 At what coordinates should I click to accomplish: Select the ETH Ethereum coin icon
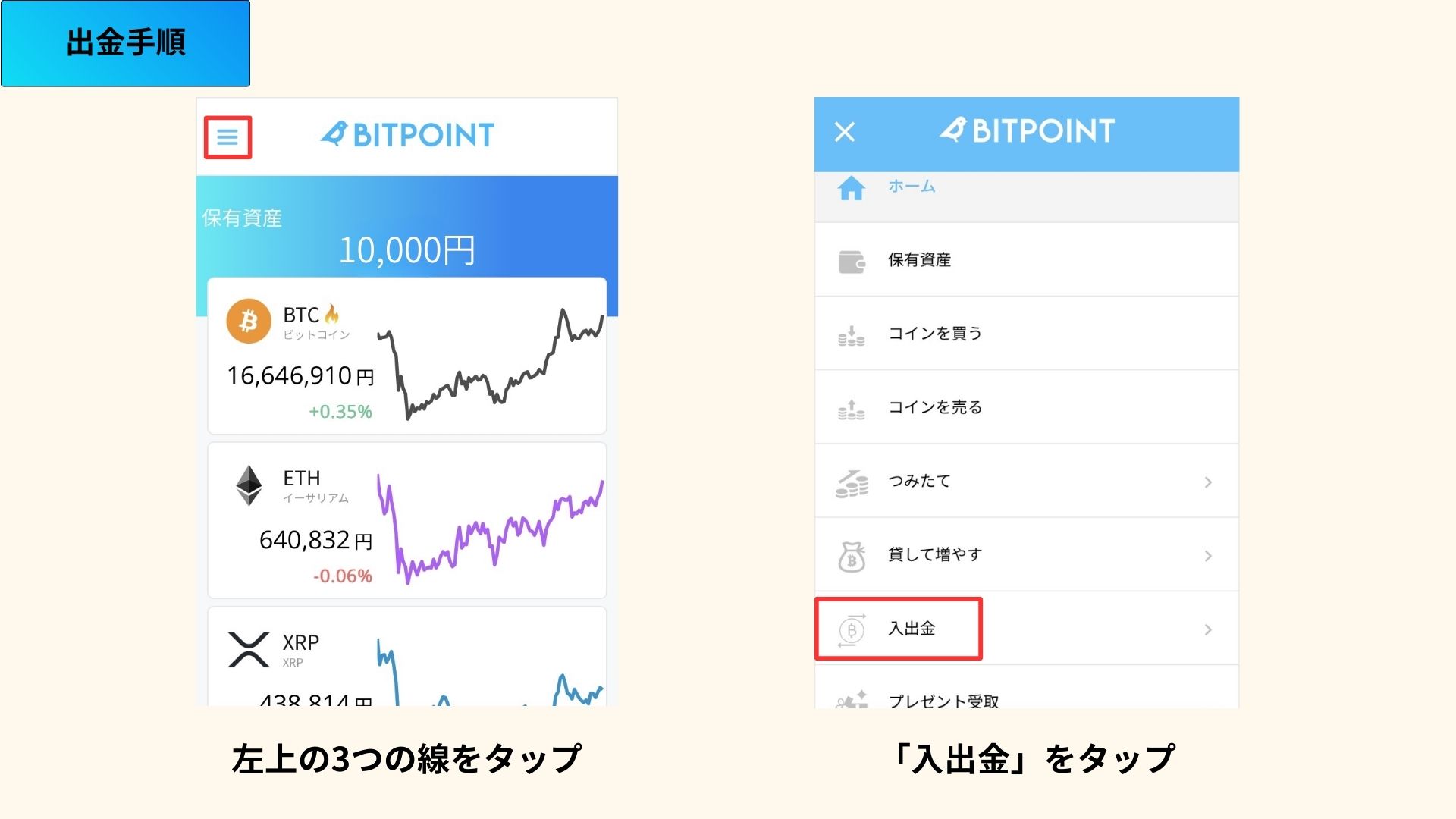coord(249,485)
